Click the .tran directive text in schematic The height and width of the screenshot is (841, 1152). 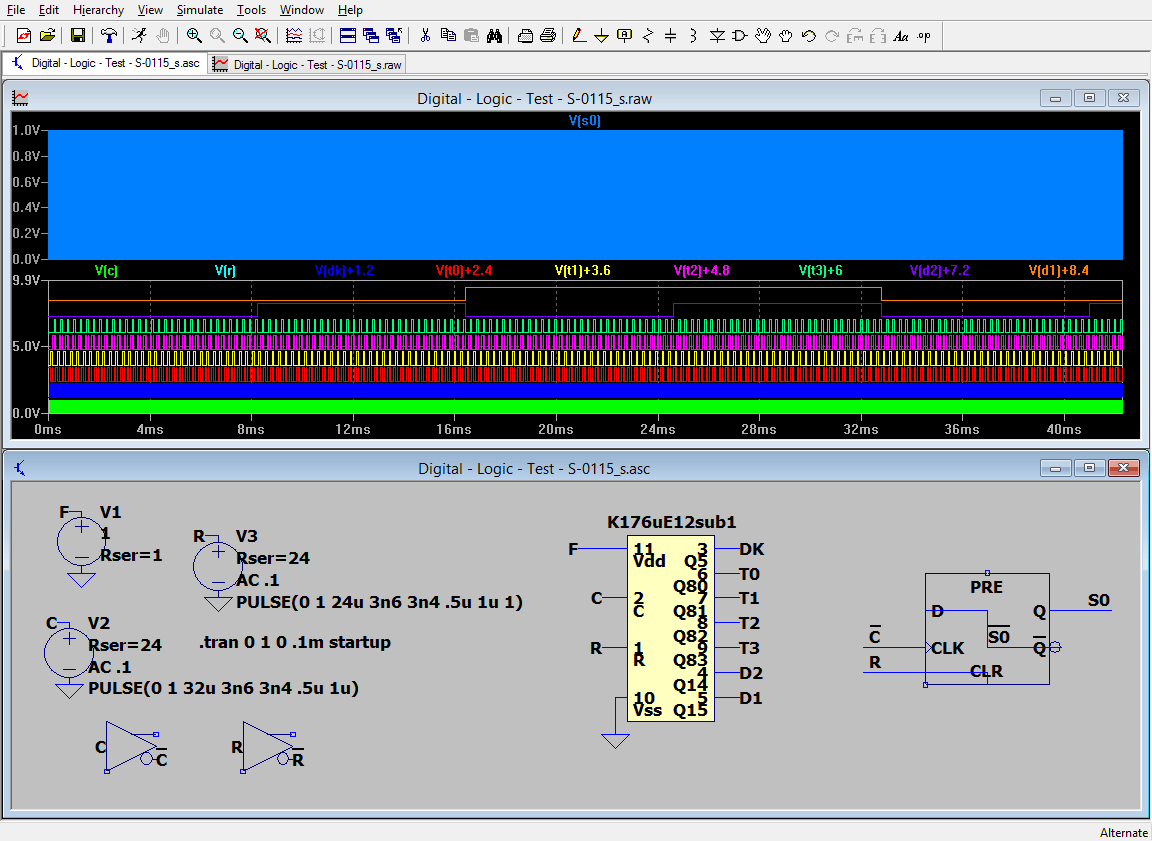295,642
